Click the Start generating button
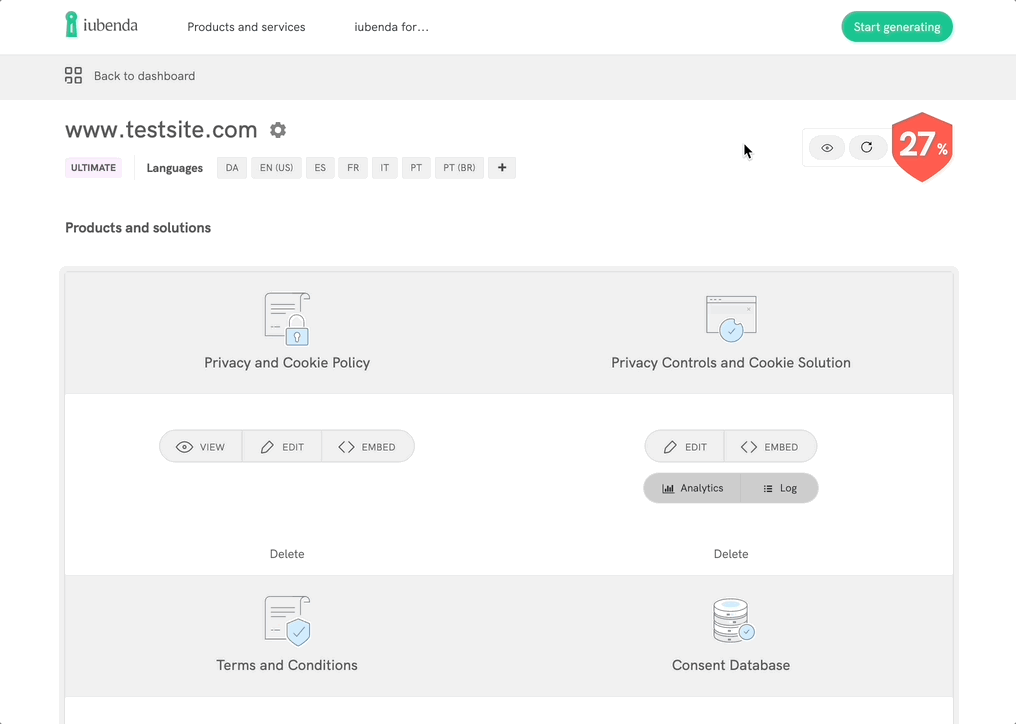Image resolution: width=1016 pixels, height=724 pixels. coord(897,27)
